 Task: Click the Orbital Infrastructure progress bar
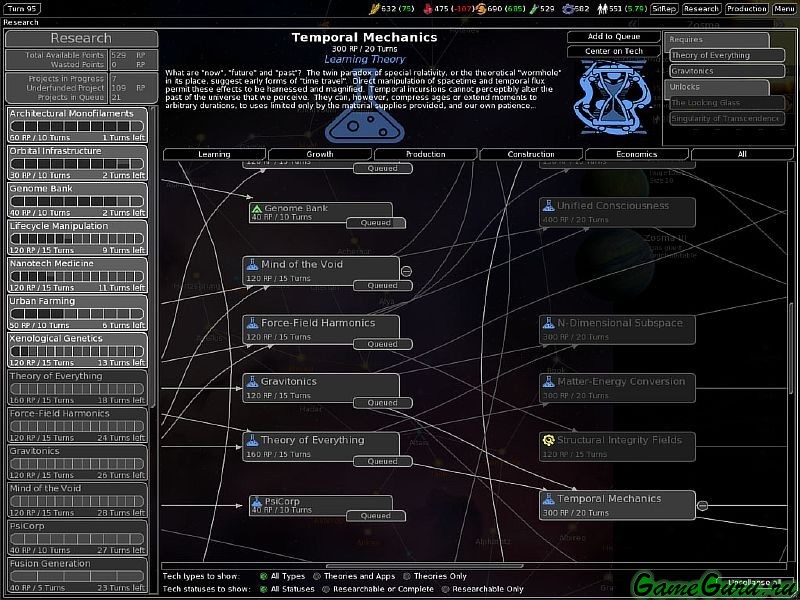tap(77, 164)
